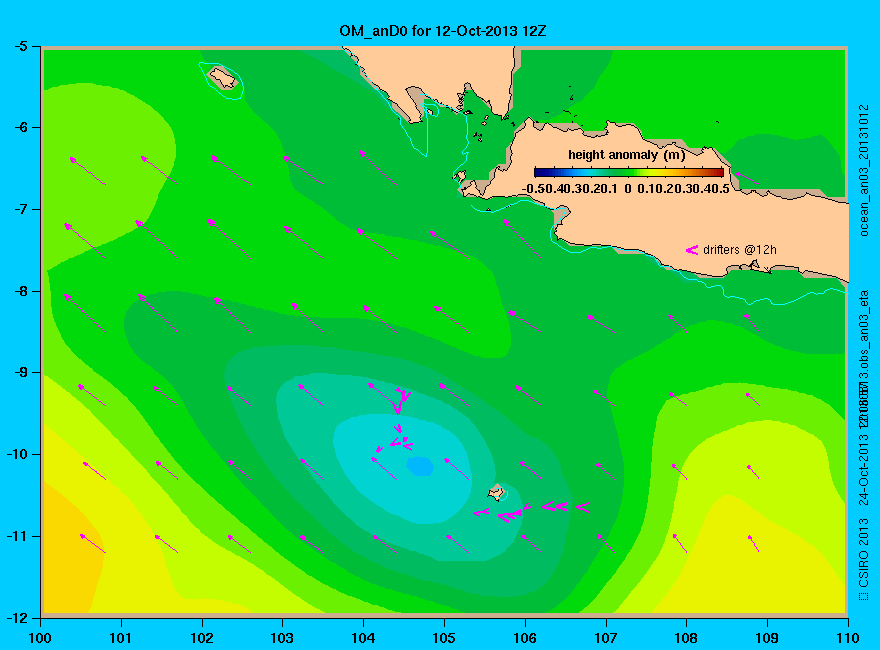Click the longitude label 102
Viewport: 880px width, 650px height.
point(201,638)
